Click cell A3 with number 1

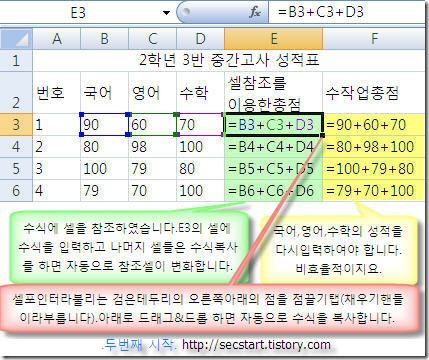[57, 124]
